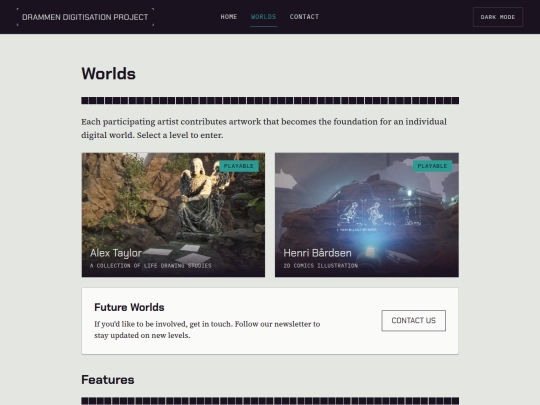Click 'A collection of life drawing studies' caption
Image resolution: width=540 pixels, height=405 pixels.
point(150,266)
